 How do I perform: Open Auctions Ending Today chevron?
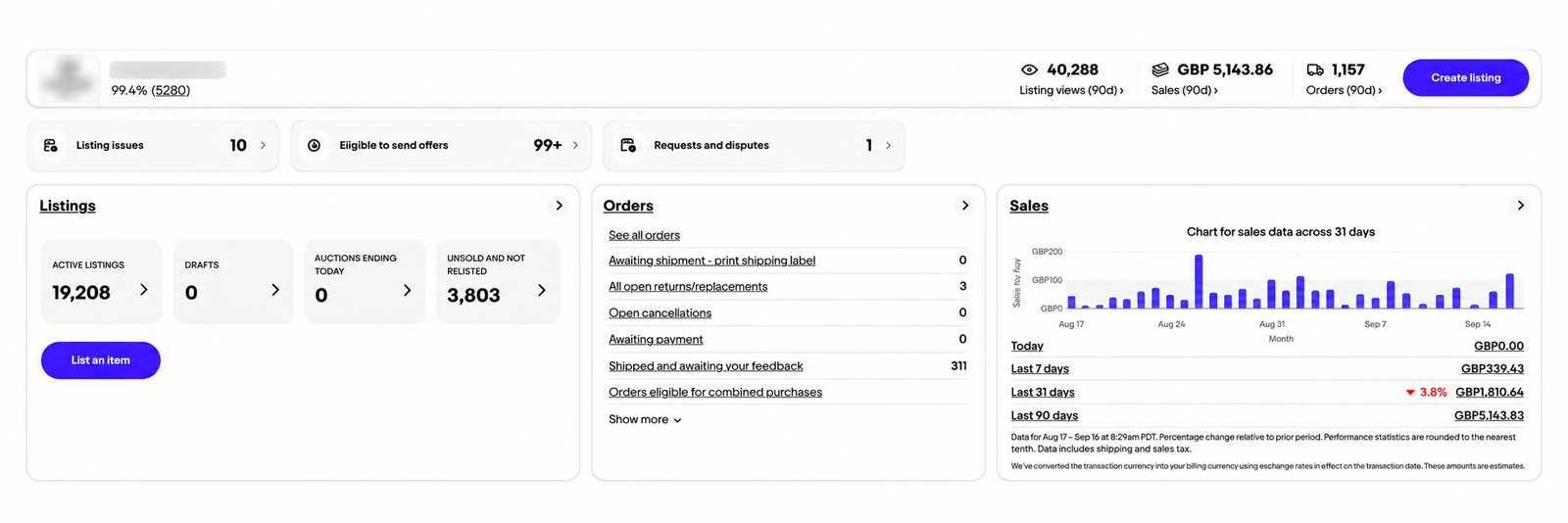pyautogui.click(x=408, y=290)
